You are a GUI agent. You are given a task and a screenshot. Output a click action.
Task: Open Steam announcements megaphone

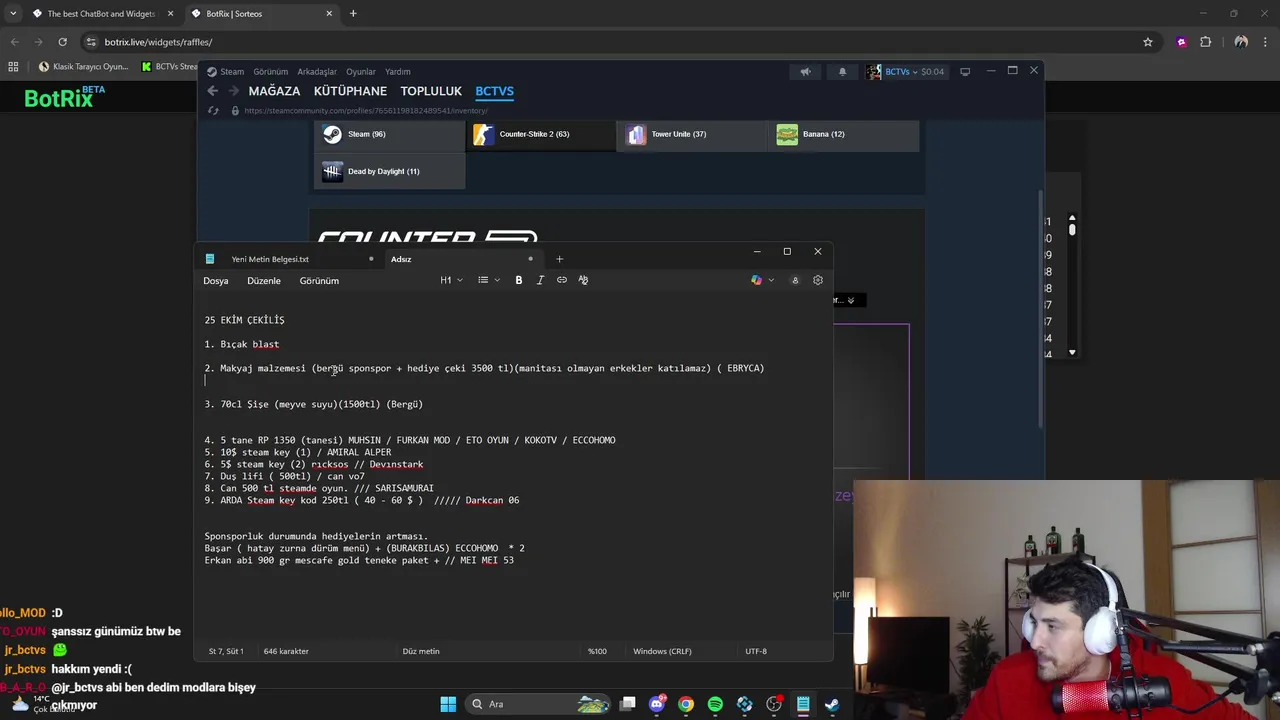click(805, 71)
